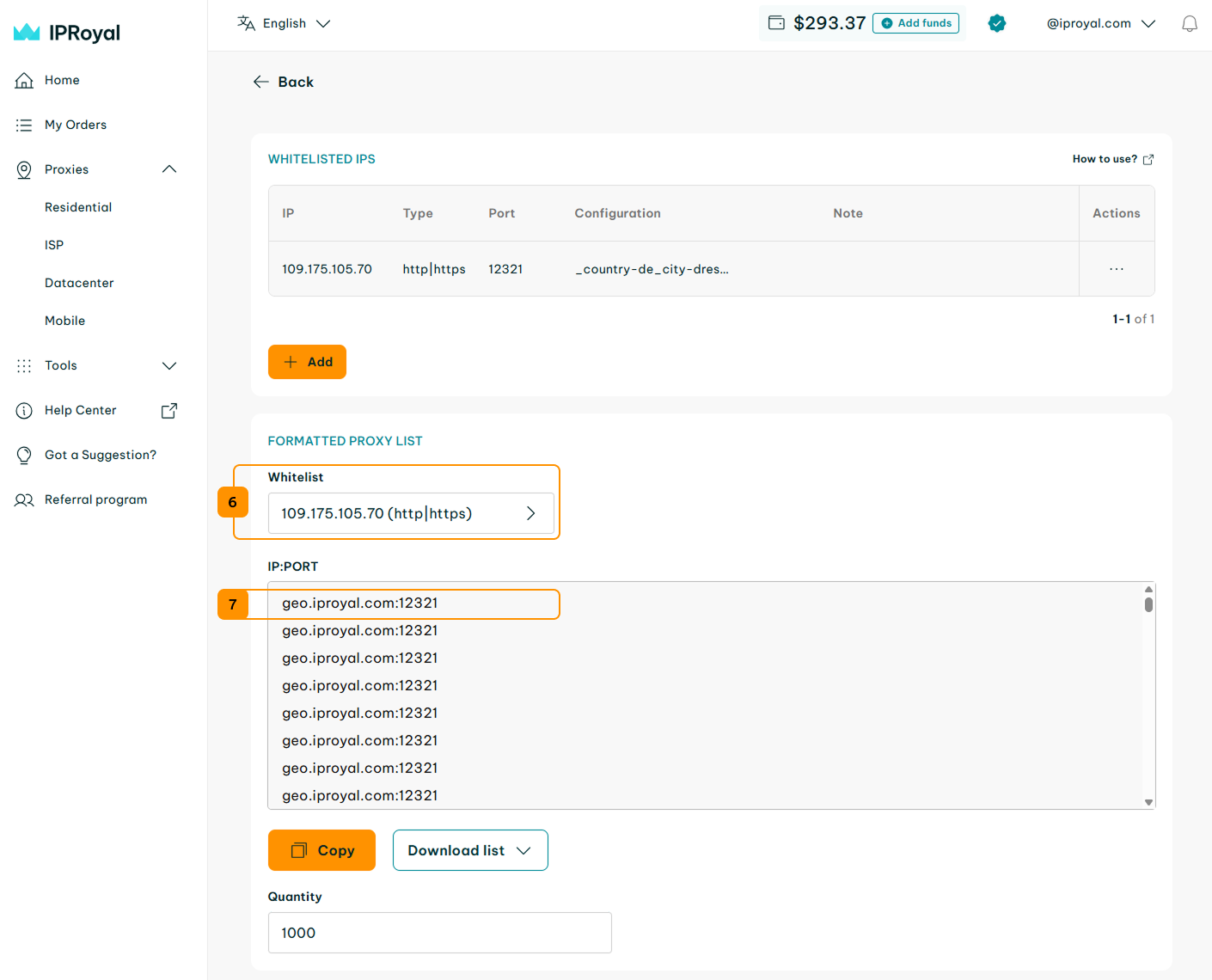Focus the Quantity input field
Screen dimensions: 1212x980
440,933
